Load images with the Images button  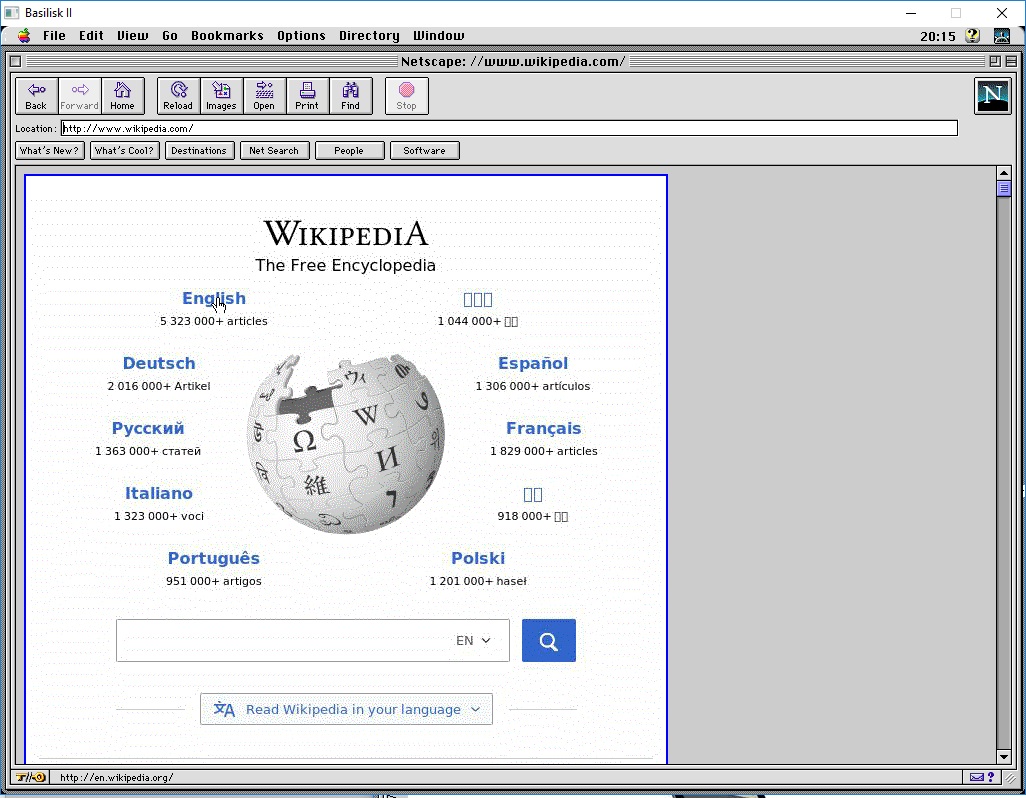pos(222,96)
